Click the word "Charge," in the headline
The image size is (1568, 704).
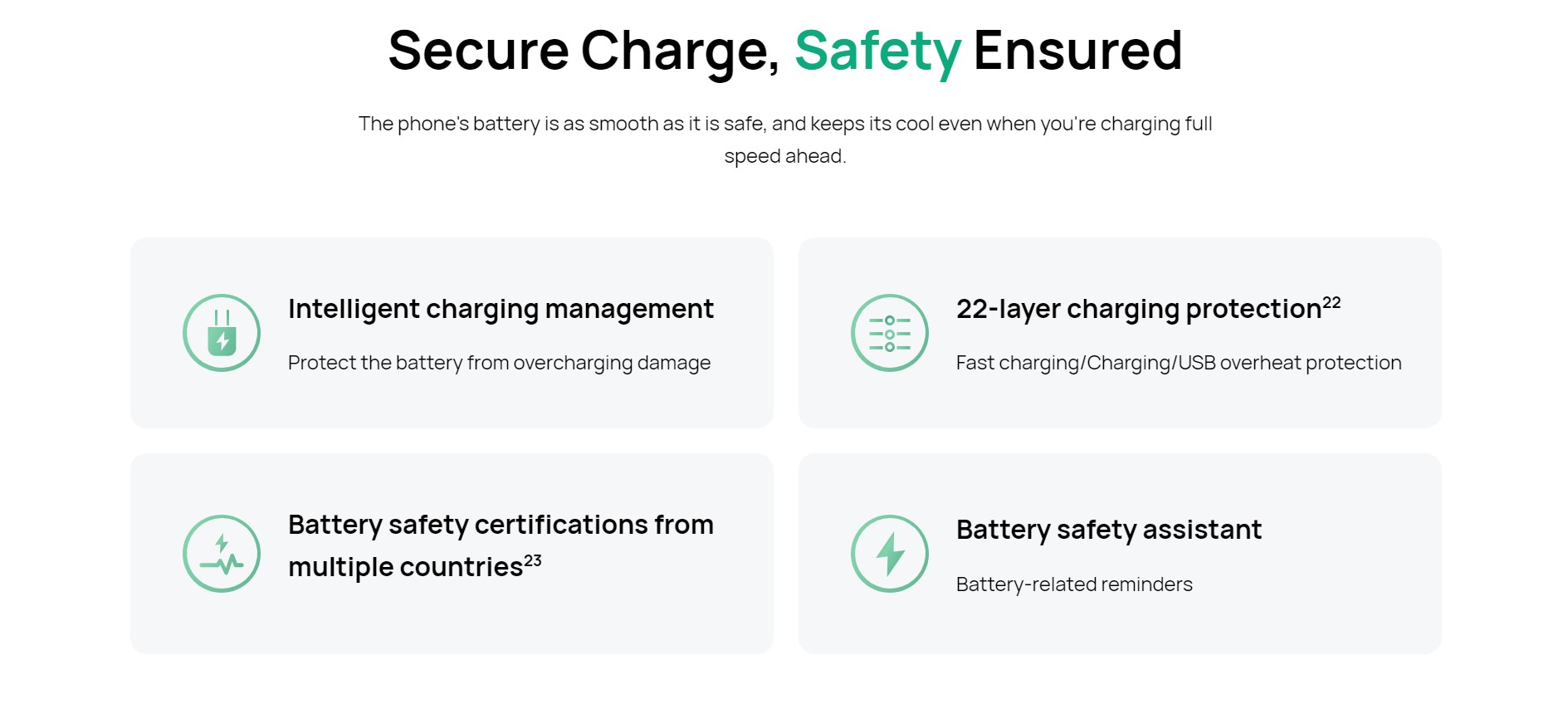coord(680,51)
